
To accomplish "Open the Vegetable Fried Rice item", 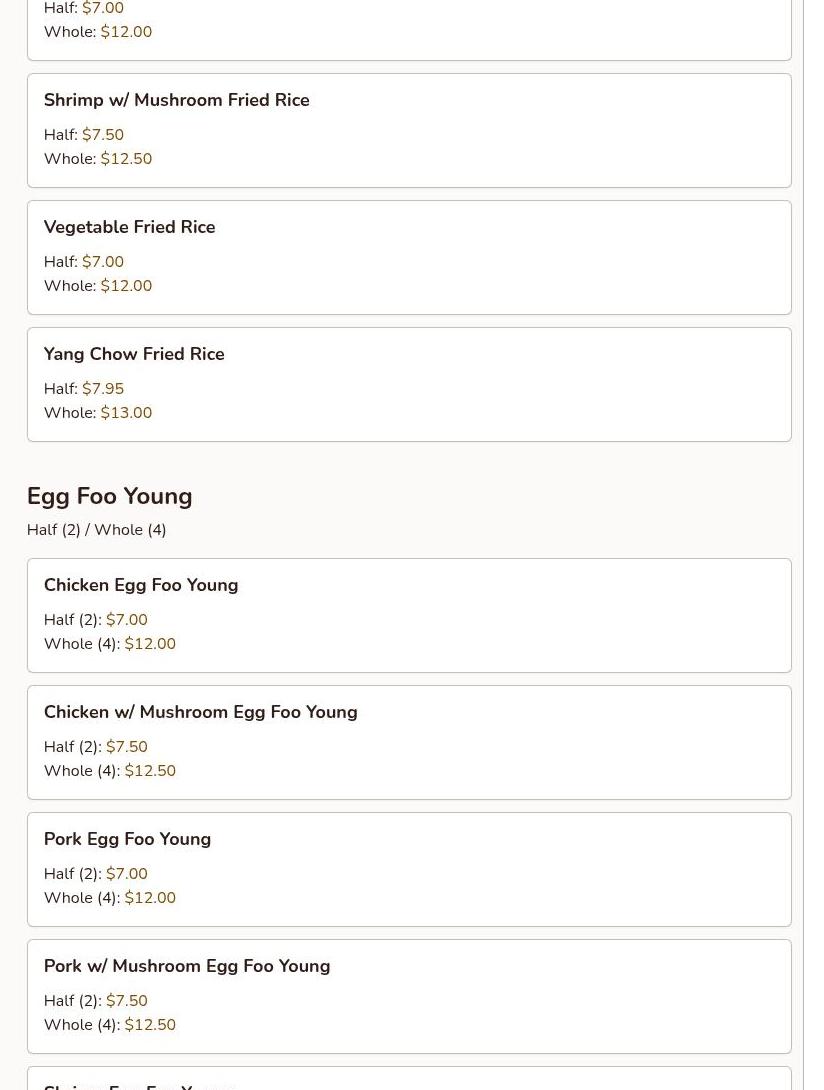I will pyautogui.click(x=129, y=227).
